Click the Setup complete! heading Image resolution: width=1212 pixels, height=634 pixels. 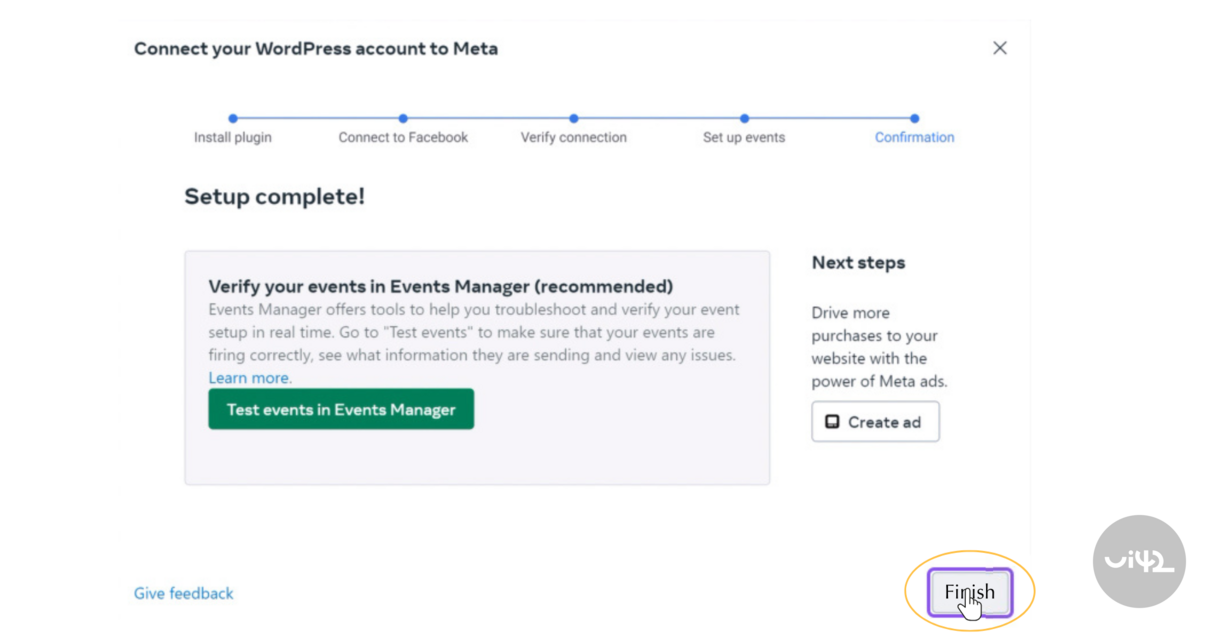(x=274, y=197)
